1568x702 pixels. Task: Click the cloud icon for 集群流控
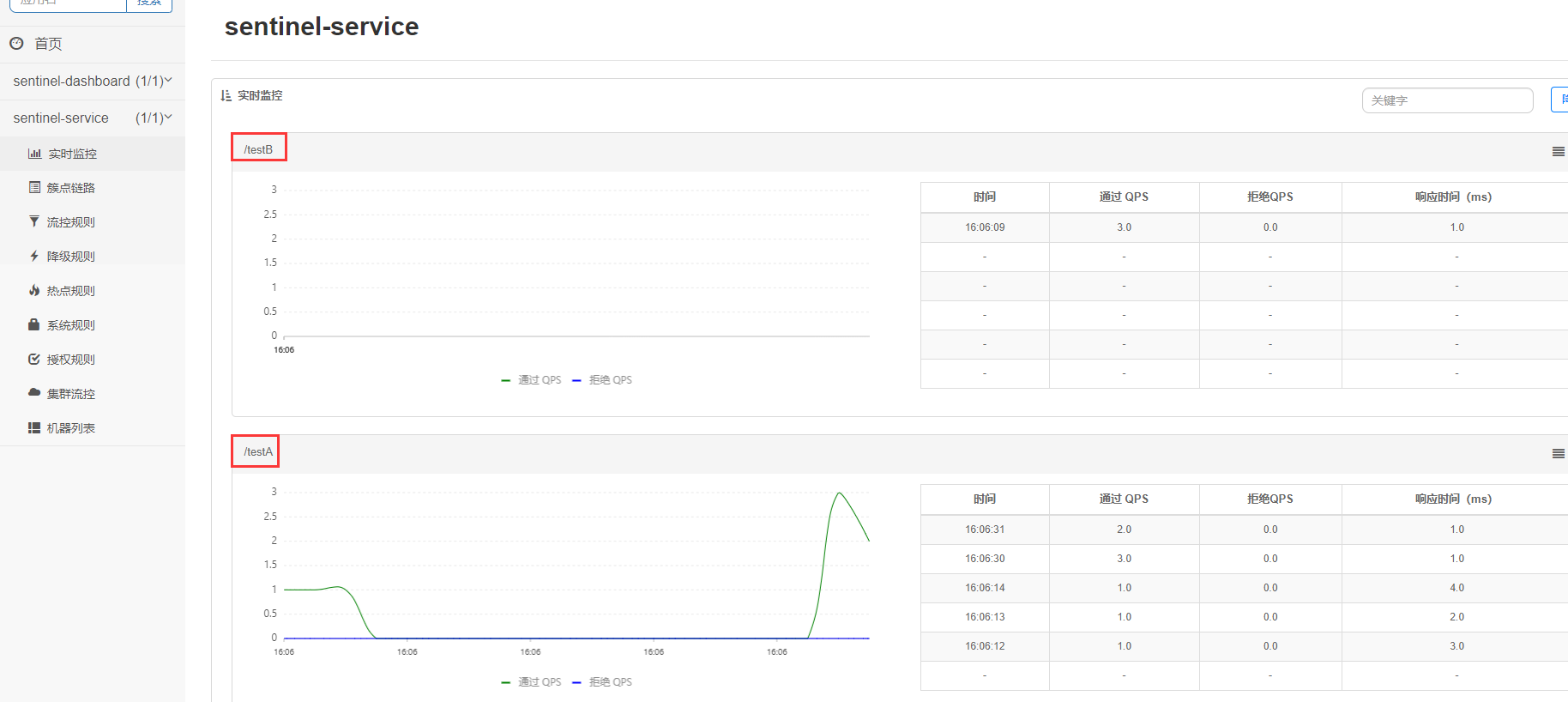34,392
